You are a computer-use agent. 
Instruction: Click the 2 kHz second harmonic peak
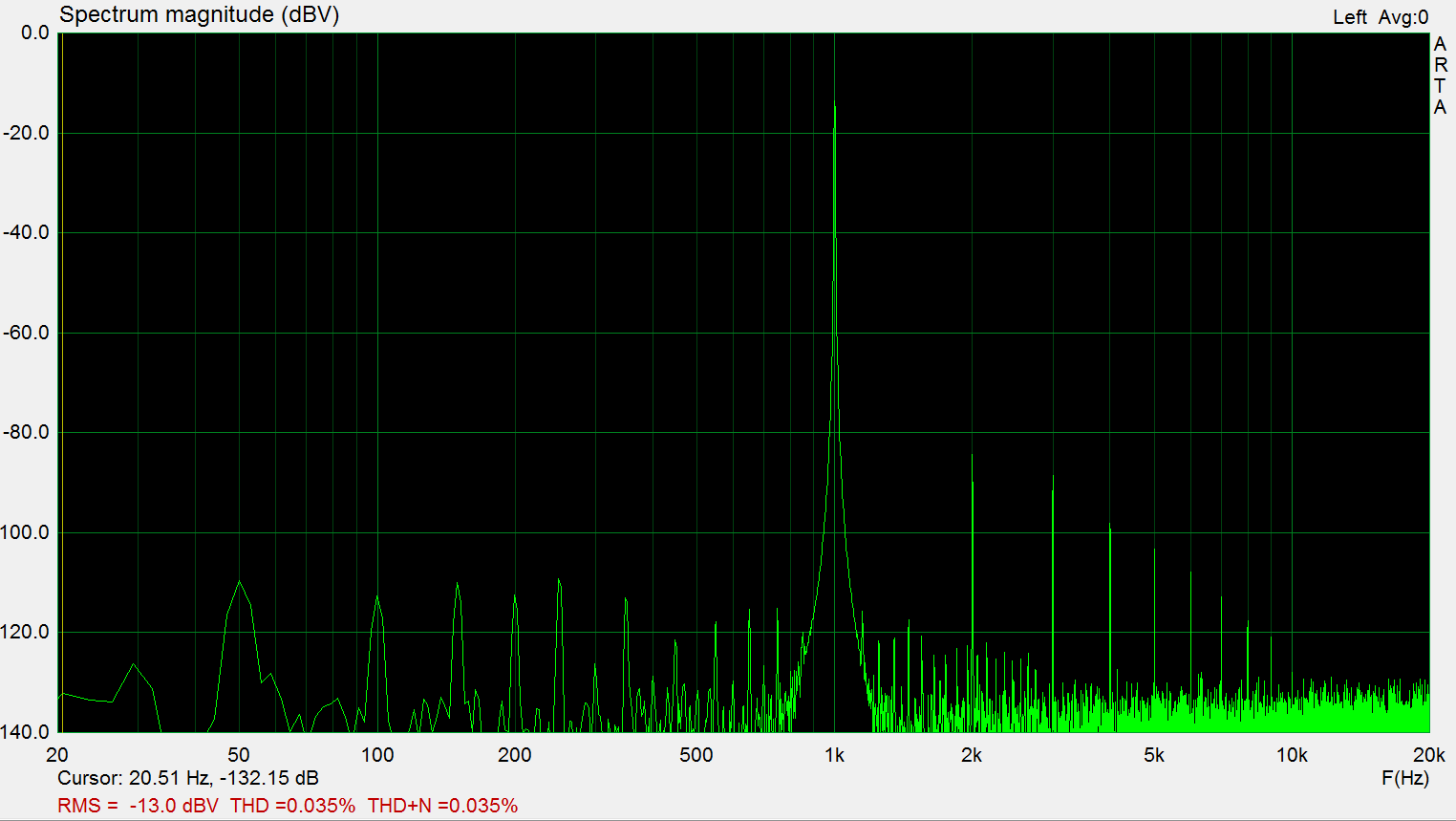[x=973, y=455]
